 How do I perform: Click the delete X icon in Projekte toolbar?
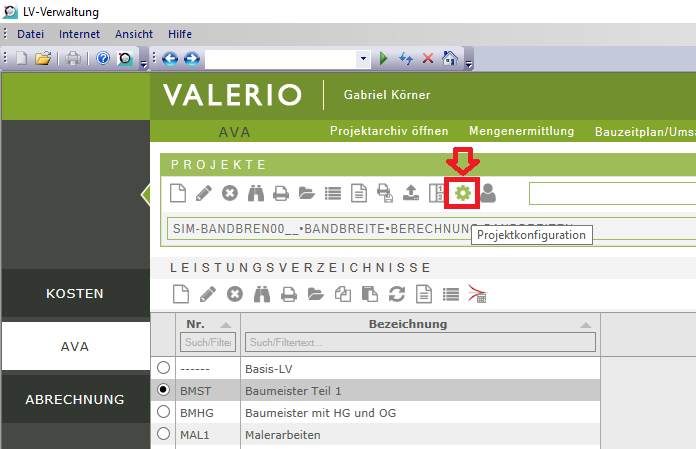(230, 193)
